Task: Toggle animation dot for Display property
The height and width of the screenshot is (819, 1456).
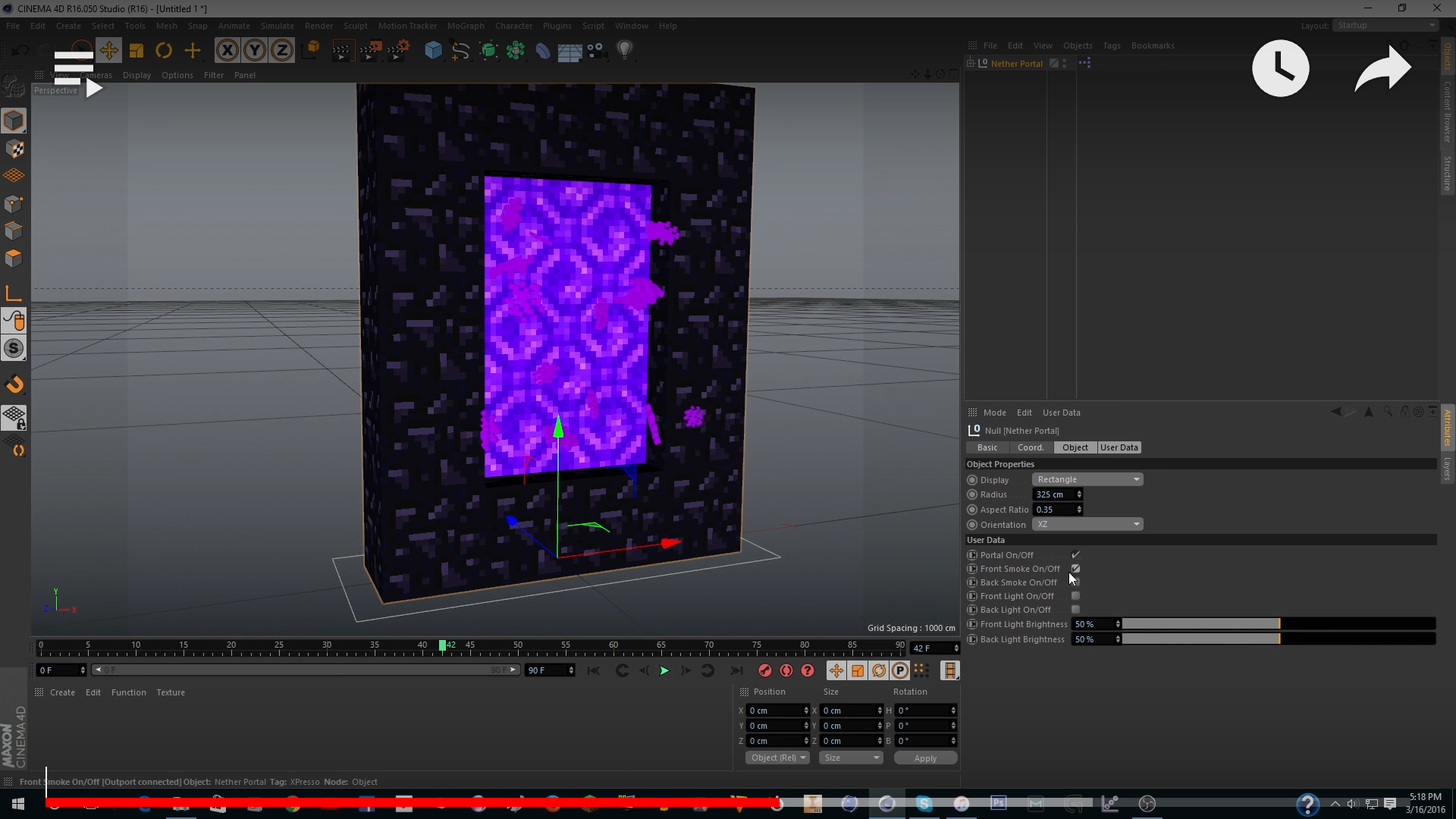Action: pos(972,480)
